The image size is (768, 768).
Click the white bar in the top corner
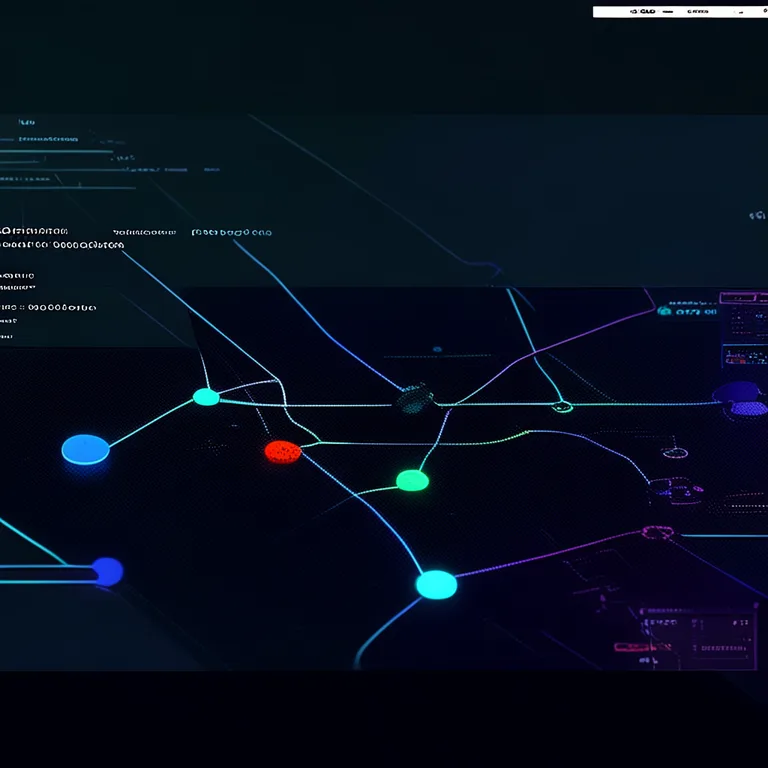pos(680,11)
